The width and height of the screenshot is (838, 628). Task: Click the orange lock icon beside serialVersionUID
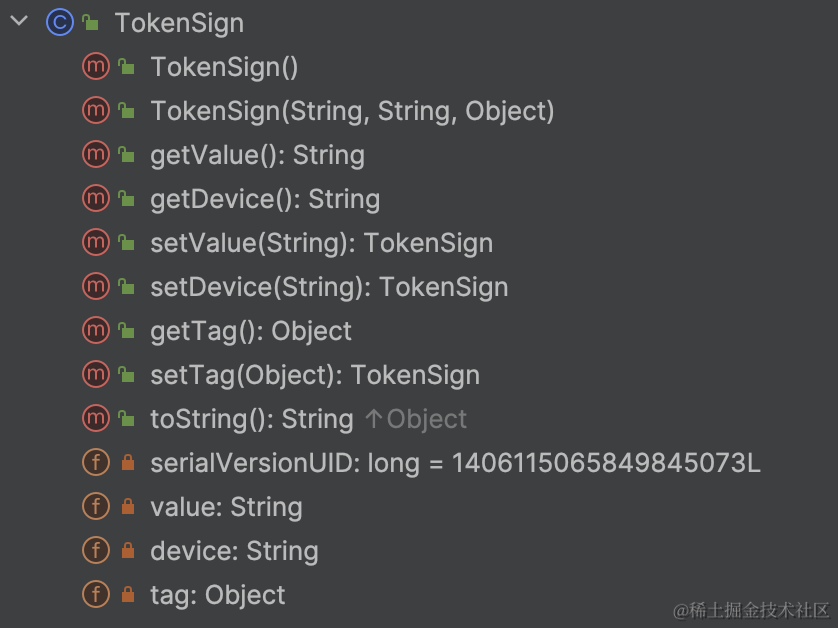pyautogui.click(x=126, y=463)
